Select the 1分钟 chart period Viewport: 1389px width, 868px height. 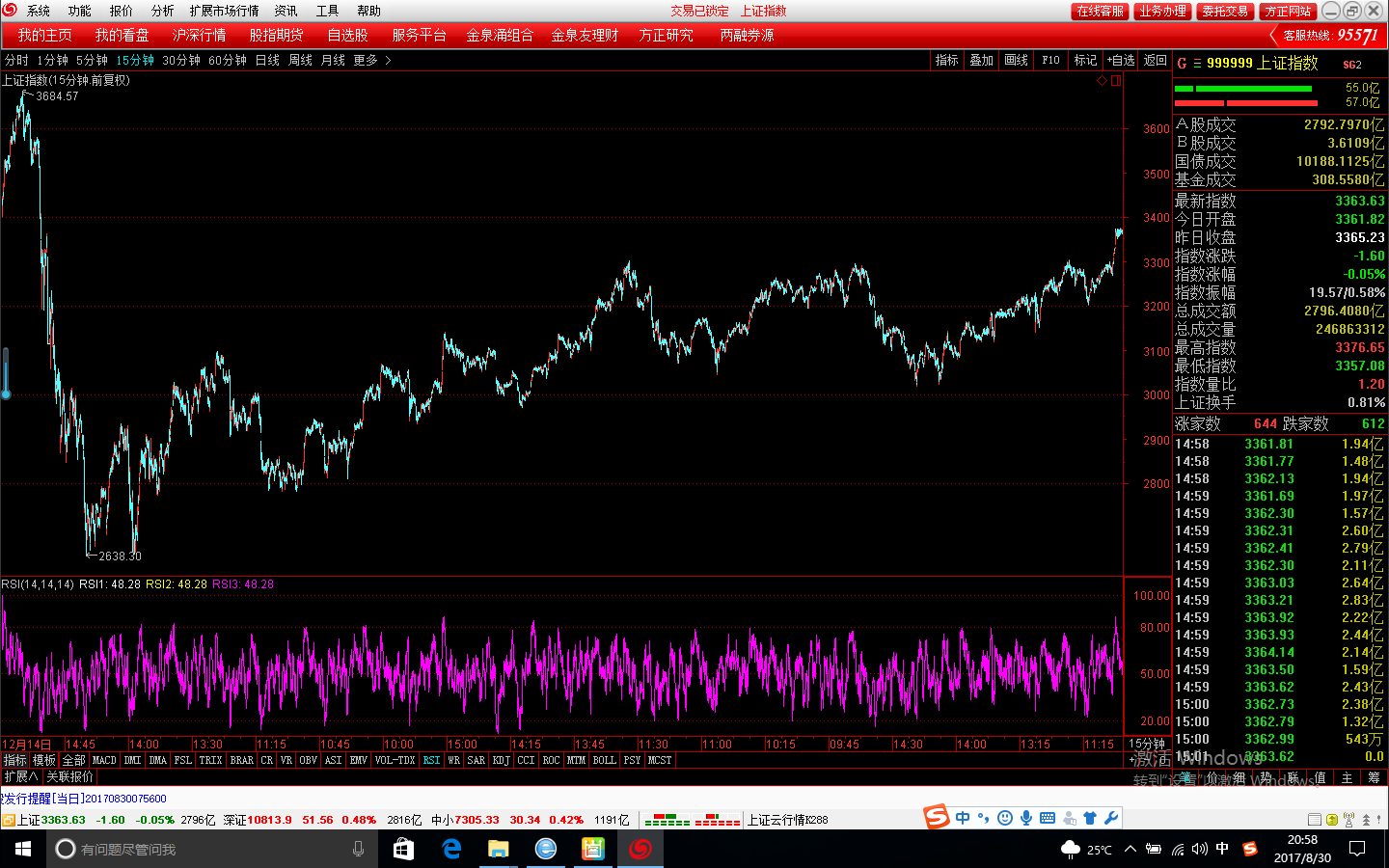tap(53, 60)
